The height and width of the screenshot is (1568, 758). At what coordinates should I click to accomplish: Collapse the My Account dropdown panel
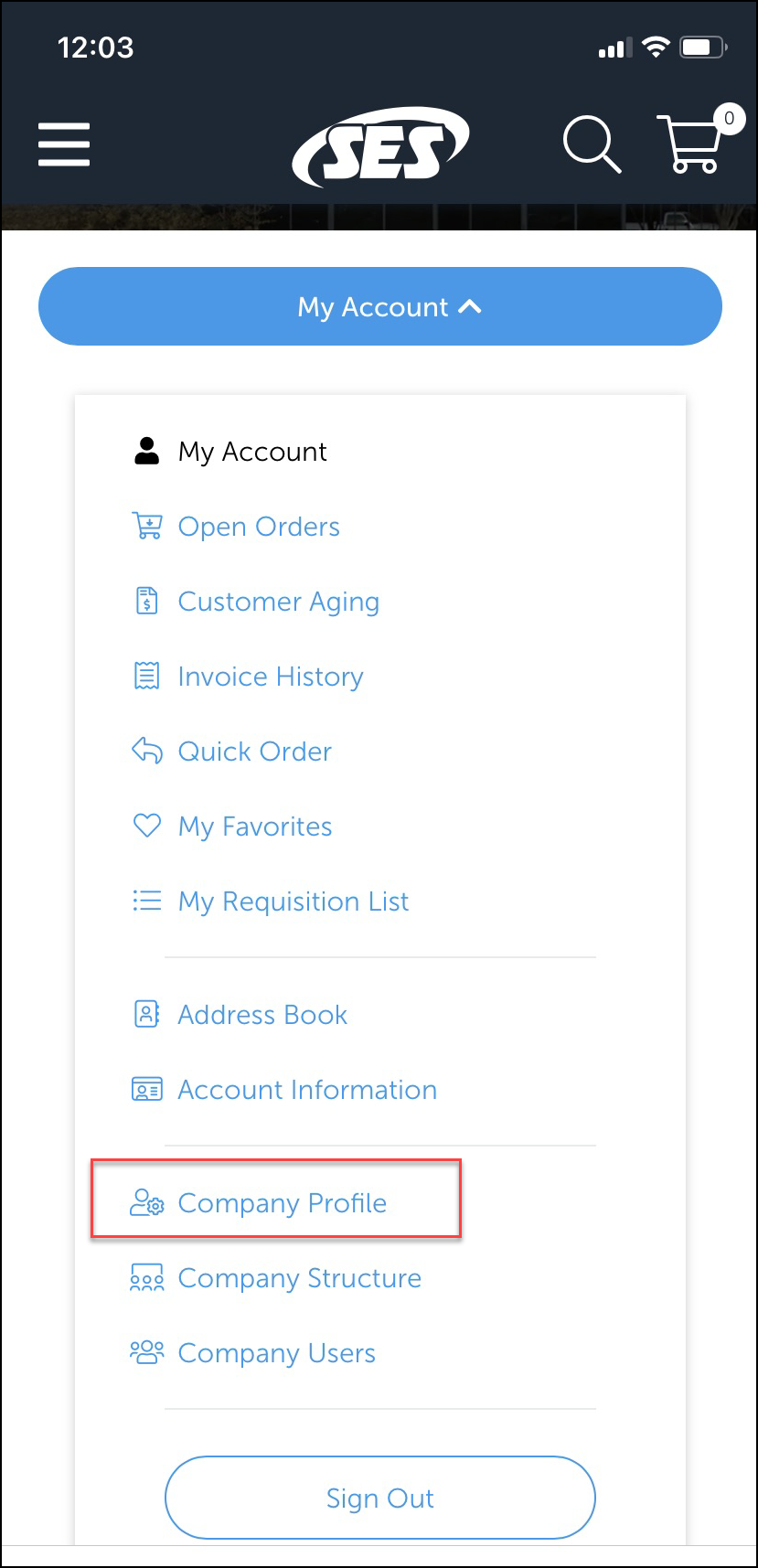pyautogui.click(x=379, y=306)
